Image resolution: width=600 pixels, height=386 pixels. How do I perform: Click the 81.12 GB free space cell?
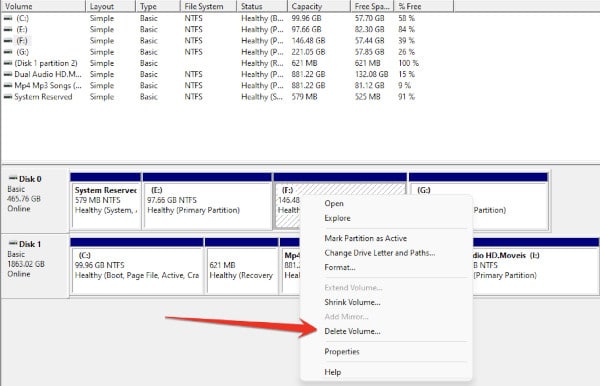point(369,85)
